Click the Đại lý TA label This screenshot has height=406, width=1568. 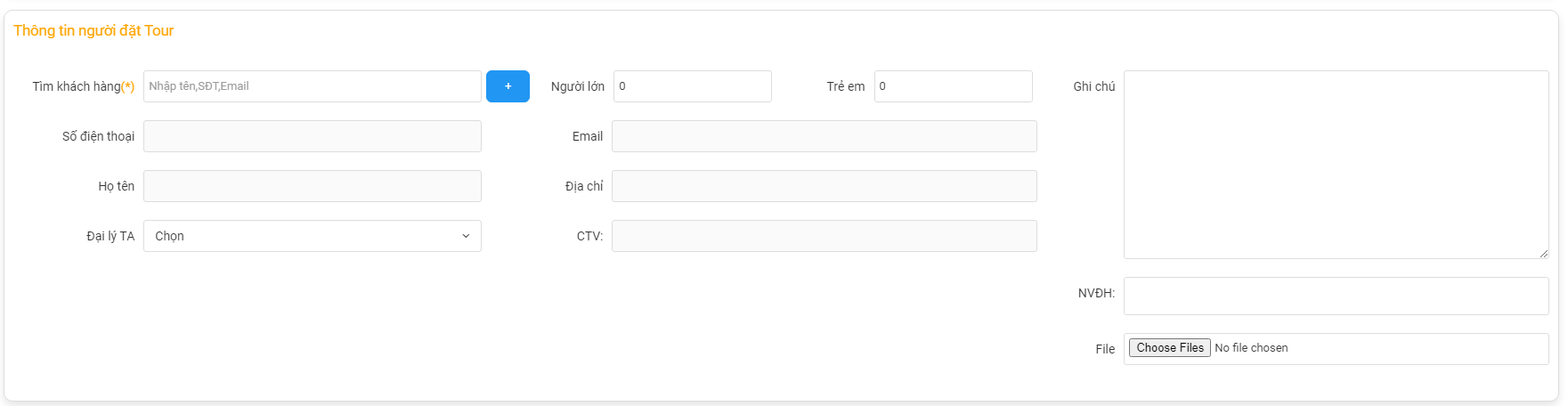pyautogui.click(x=110, y=236)
